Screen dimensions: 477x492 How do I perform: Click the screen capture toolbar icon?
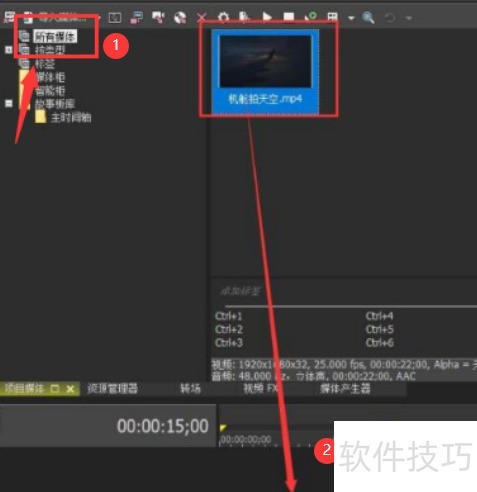(x=115, y=18)
